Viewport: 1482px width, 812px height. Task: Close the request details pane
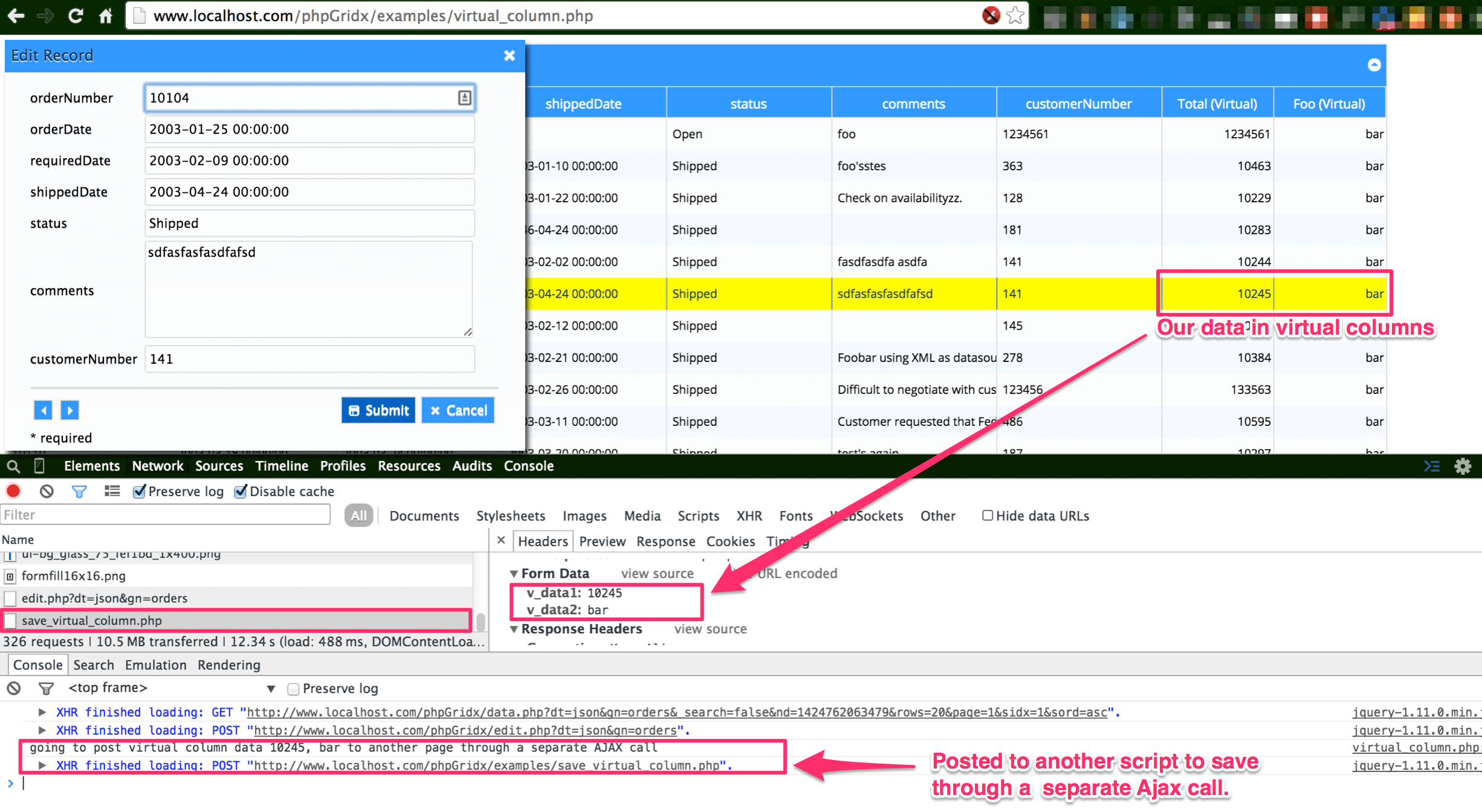[x=501, y=540]
